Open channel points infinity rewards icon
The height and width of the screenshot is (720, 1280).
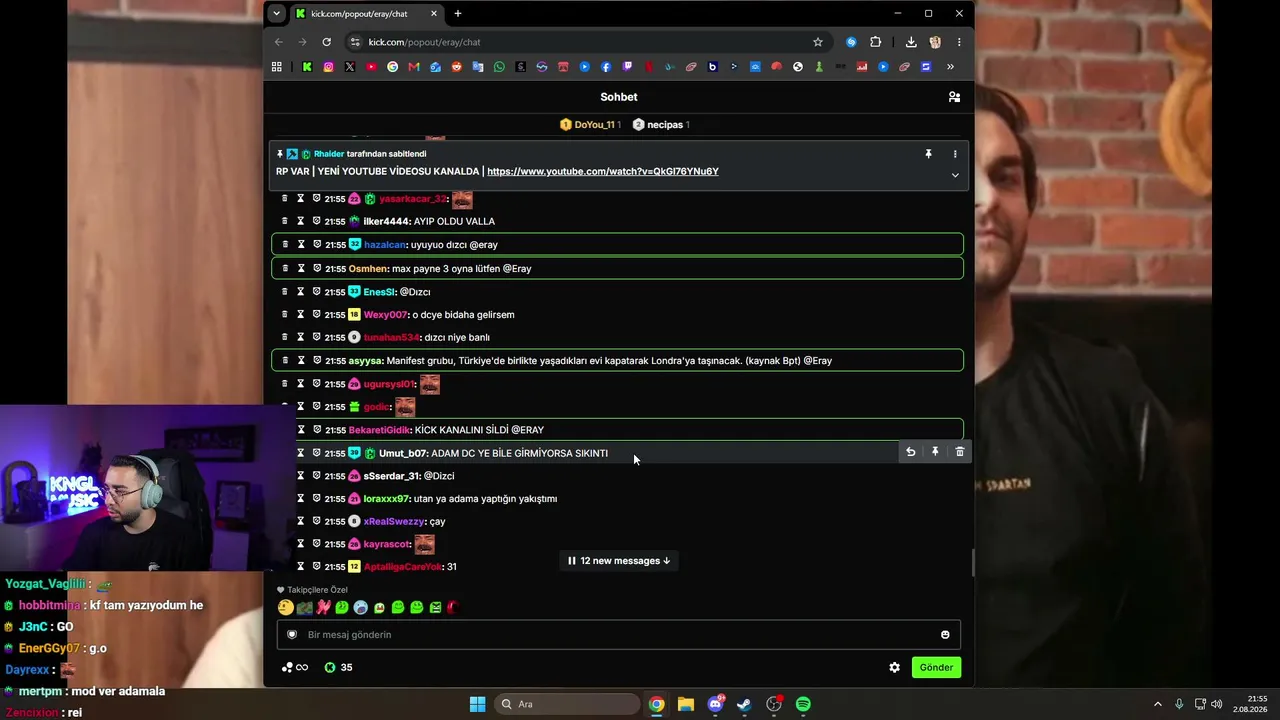pos(295,668)
